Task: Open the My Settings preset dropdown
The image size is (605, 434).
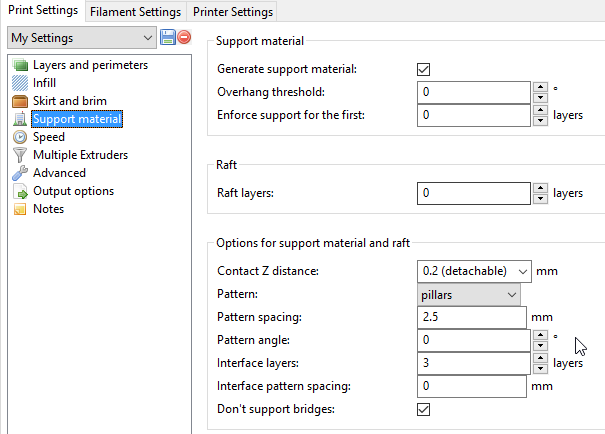Action: (81, 38)
